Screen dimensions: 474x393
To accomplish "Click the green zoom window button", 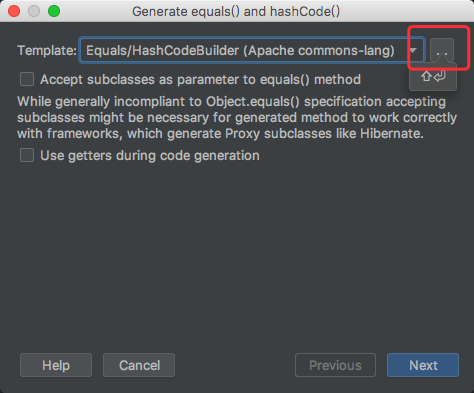I will [x=54, y=11].
